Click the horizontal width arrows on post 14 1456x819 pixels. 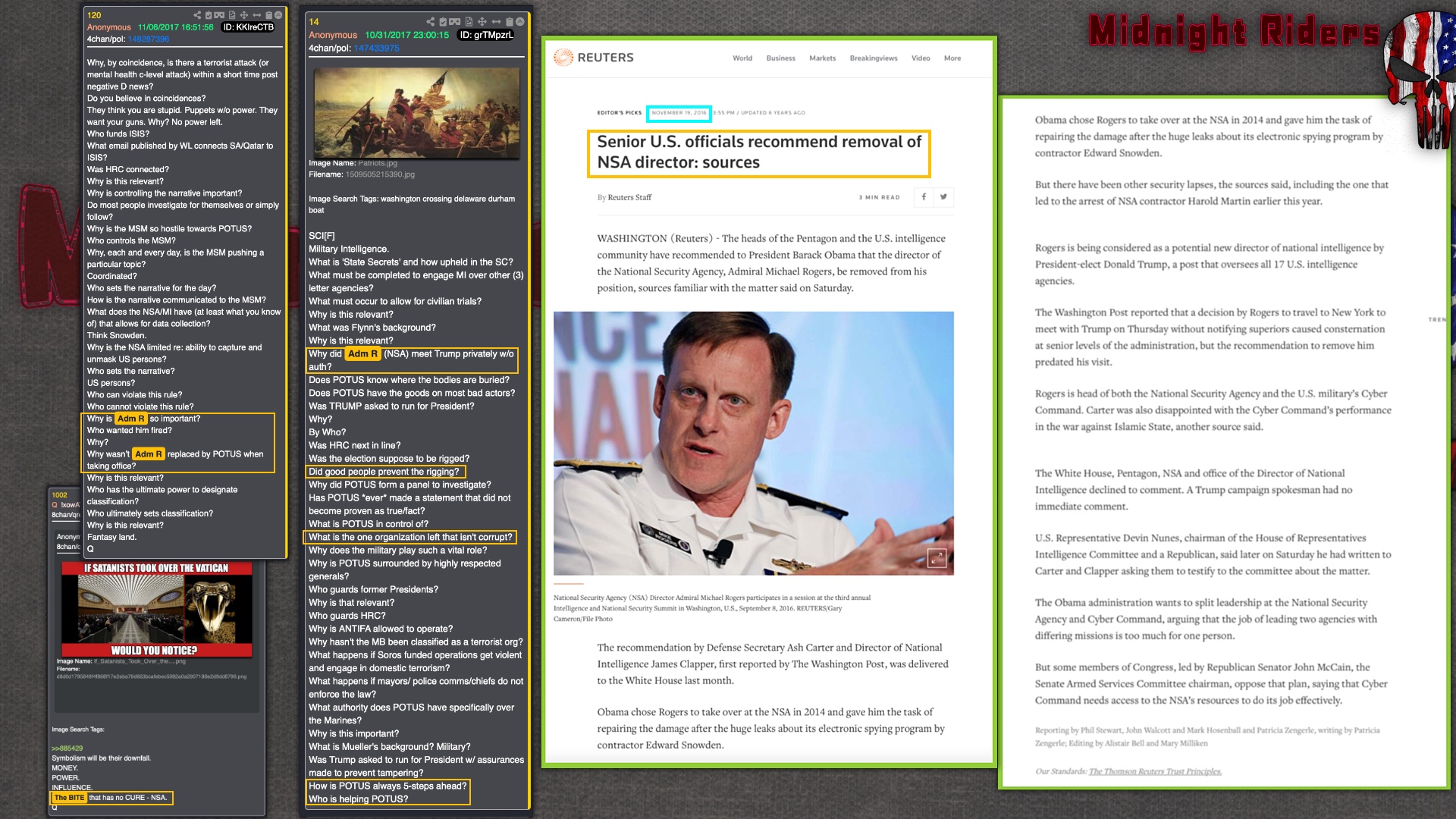(496, 22)
